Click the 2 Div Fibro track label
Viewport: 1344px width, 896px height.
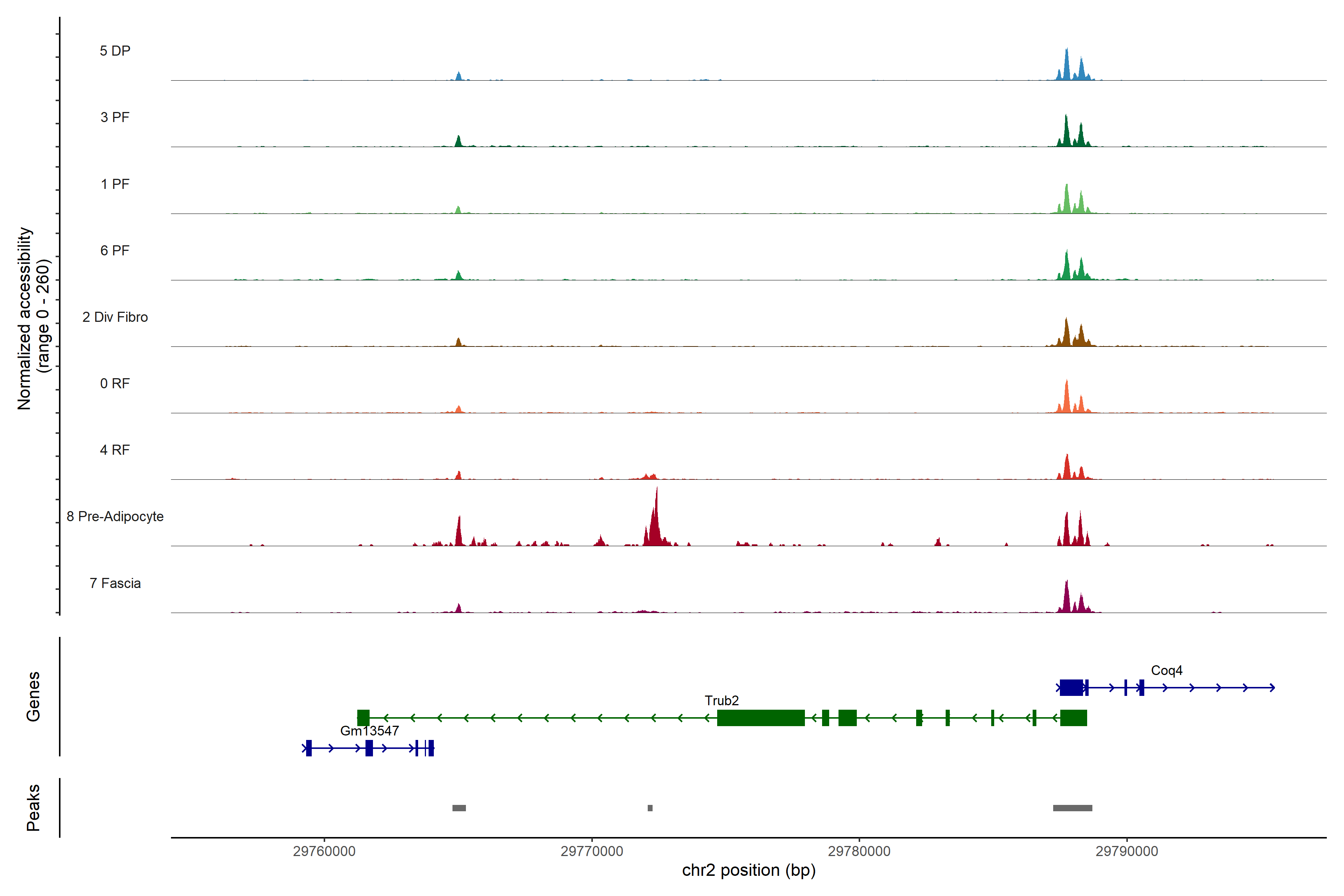pyautogui.click(x=115, y=317)
